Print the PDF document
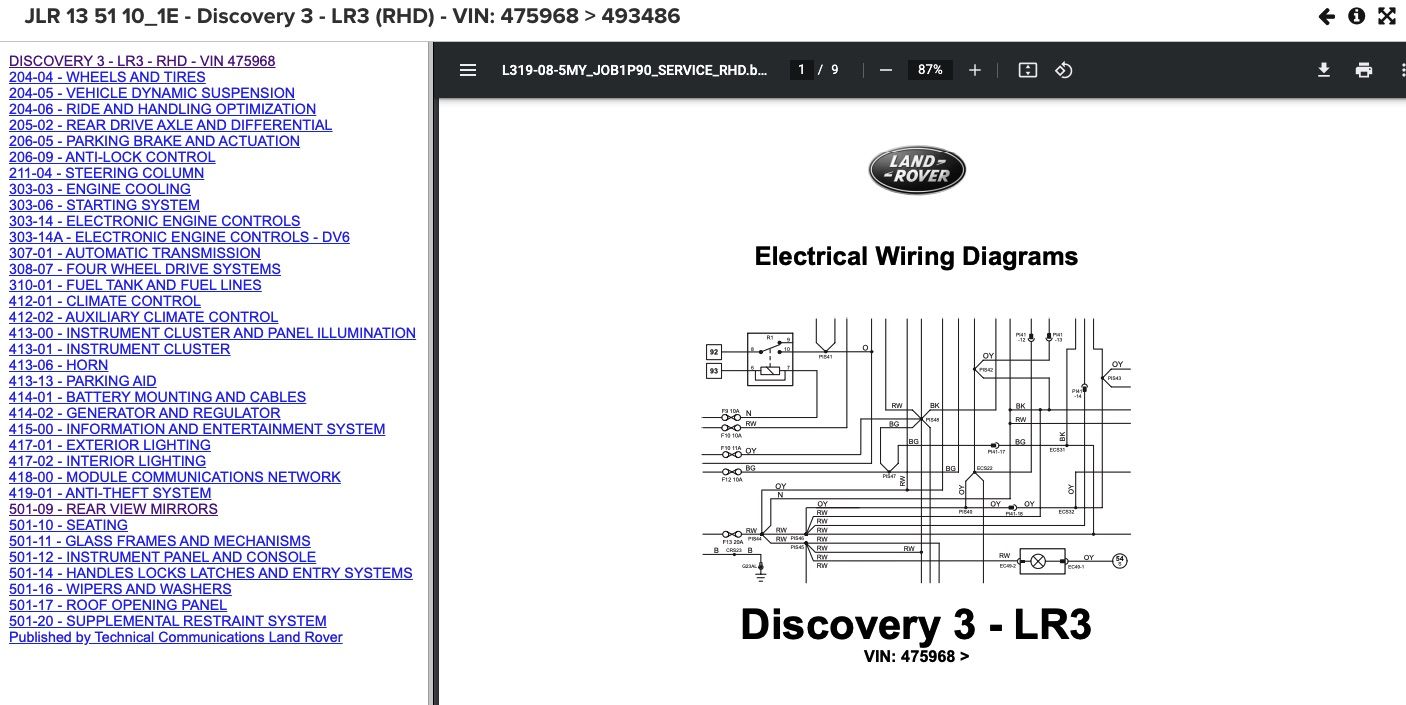 [1364, 70]
